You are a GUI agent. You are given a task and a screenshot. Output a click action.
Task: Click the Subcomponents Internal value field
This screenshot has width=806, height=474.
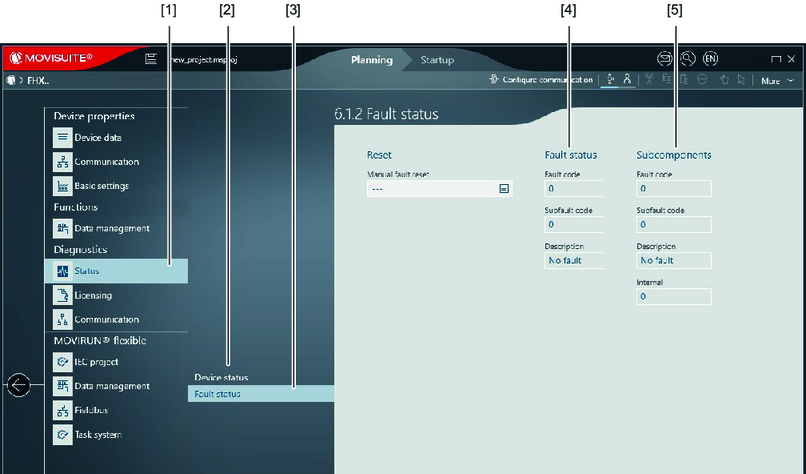pos(673,297)
